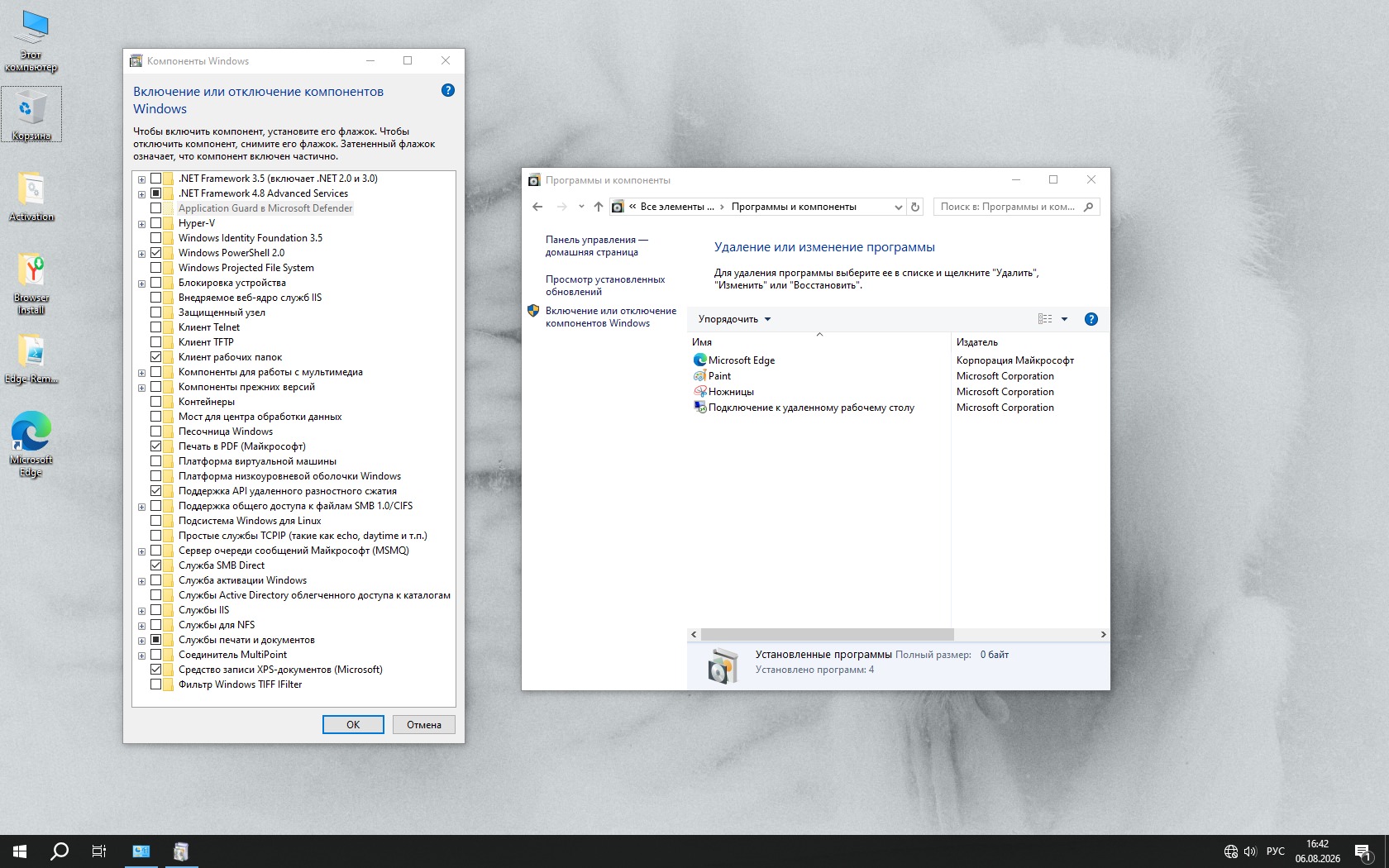
Task: Open the notification center icon
Action: (x=1363, y=851)
